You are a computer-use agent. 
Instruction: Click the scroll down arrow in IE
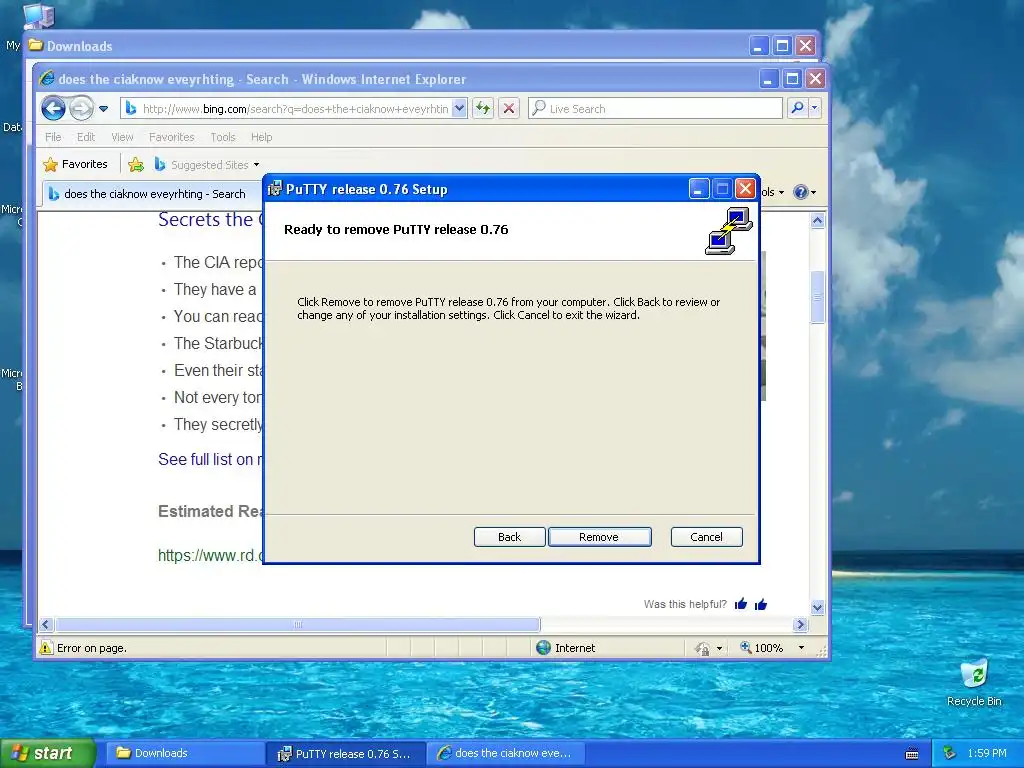point(818,607)
